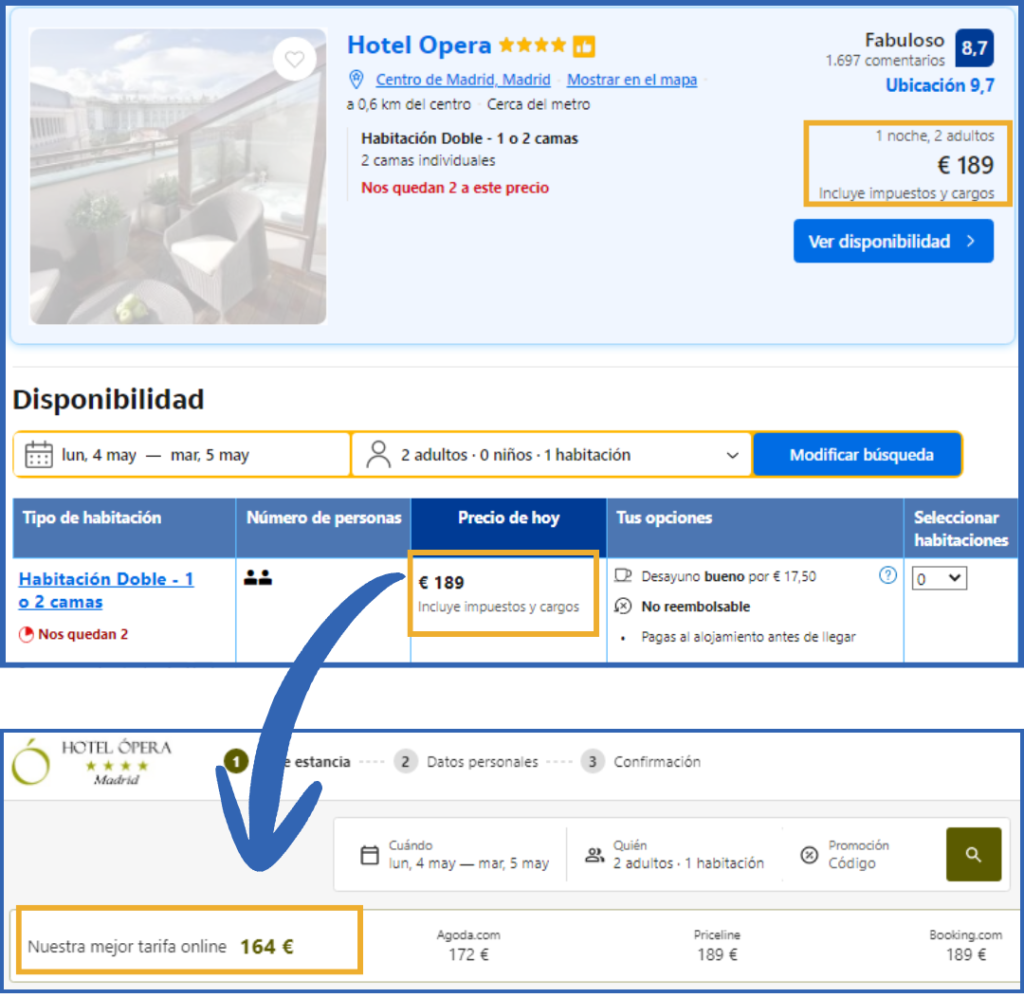Click the Modificar búsqueda button
The width and height of the screenshot is (1024, 998).
tap(858, 453)
